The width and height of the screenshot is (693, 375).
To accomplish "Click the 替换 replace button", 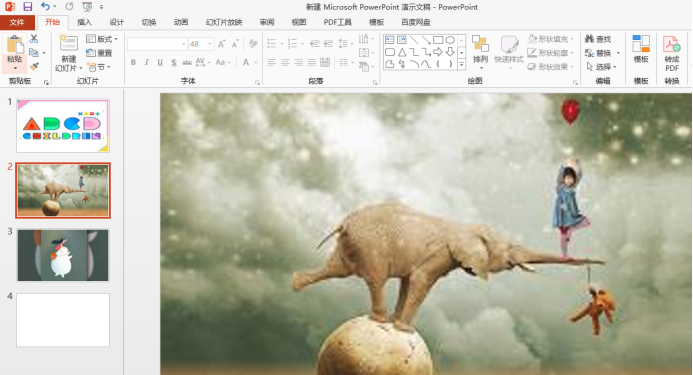I will [598, 53].
